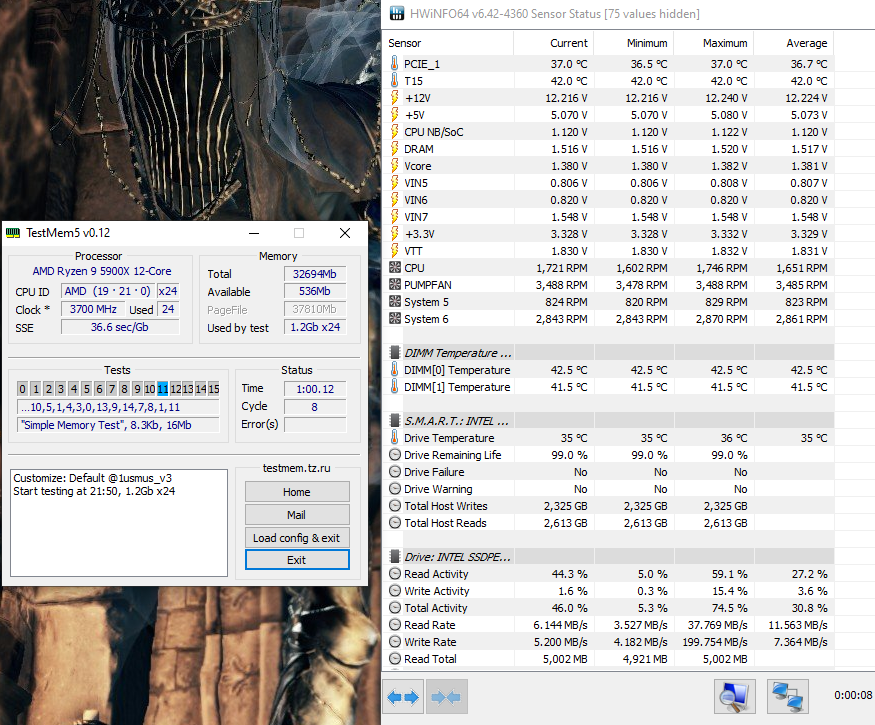Click the System 6 fan icon

coord(395,319)
